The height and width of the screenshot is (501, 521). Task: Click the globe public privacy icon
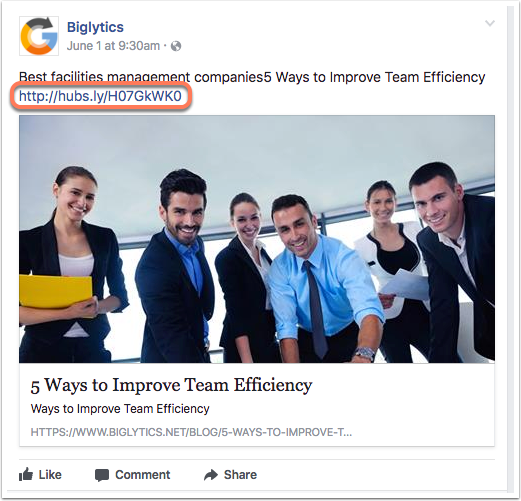176,46
